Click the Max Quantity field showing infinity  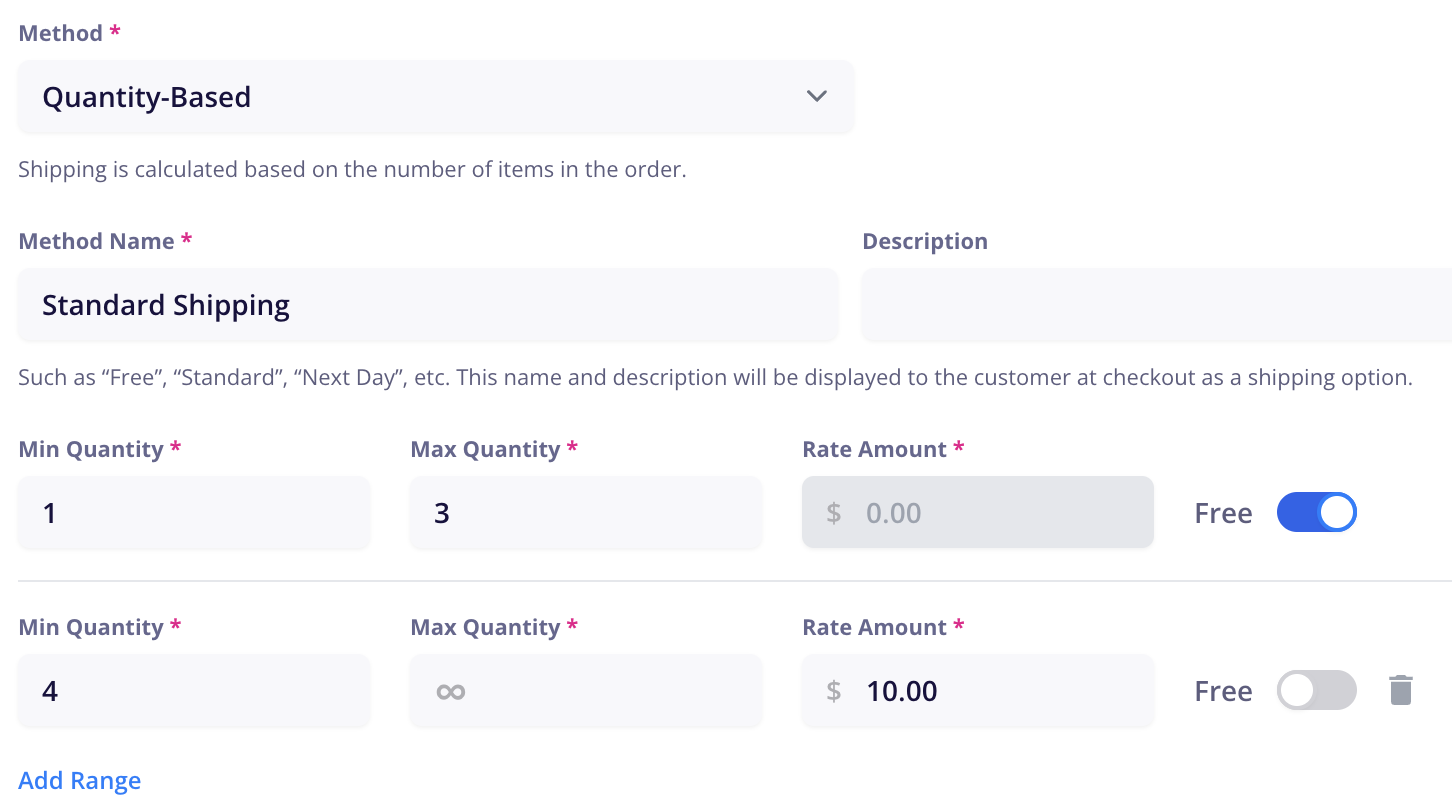[586, 691]
